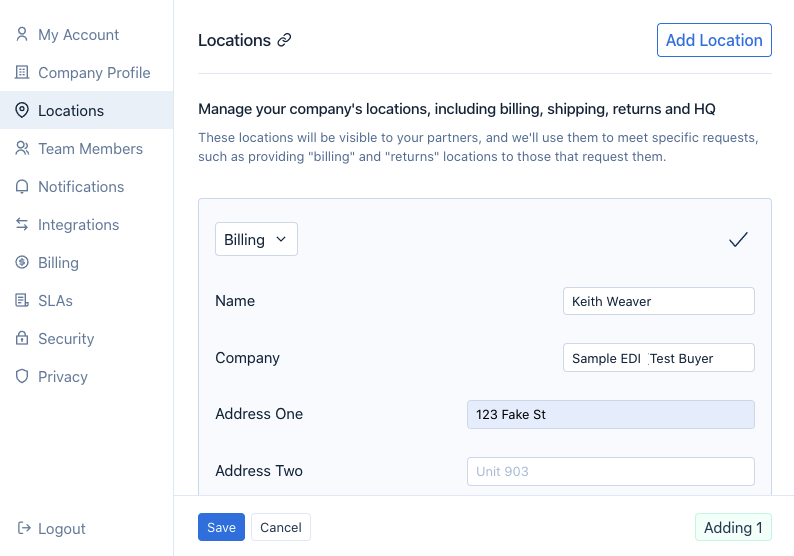Click the Address Two input field
This screenshot has width=794, height=556.
tap(611, 471)
